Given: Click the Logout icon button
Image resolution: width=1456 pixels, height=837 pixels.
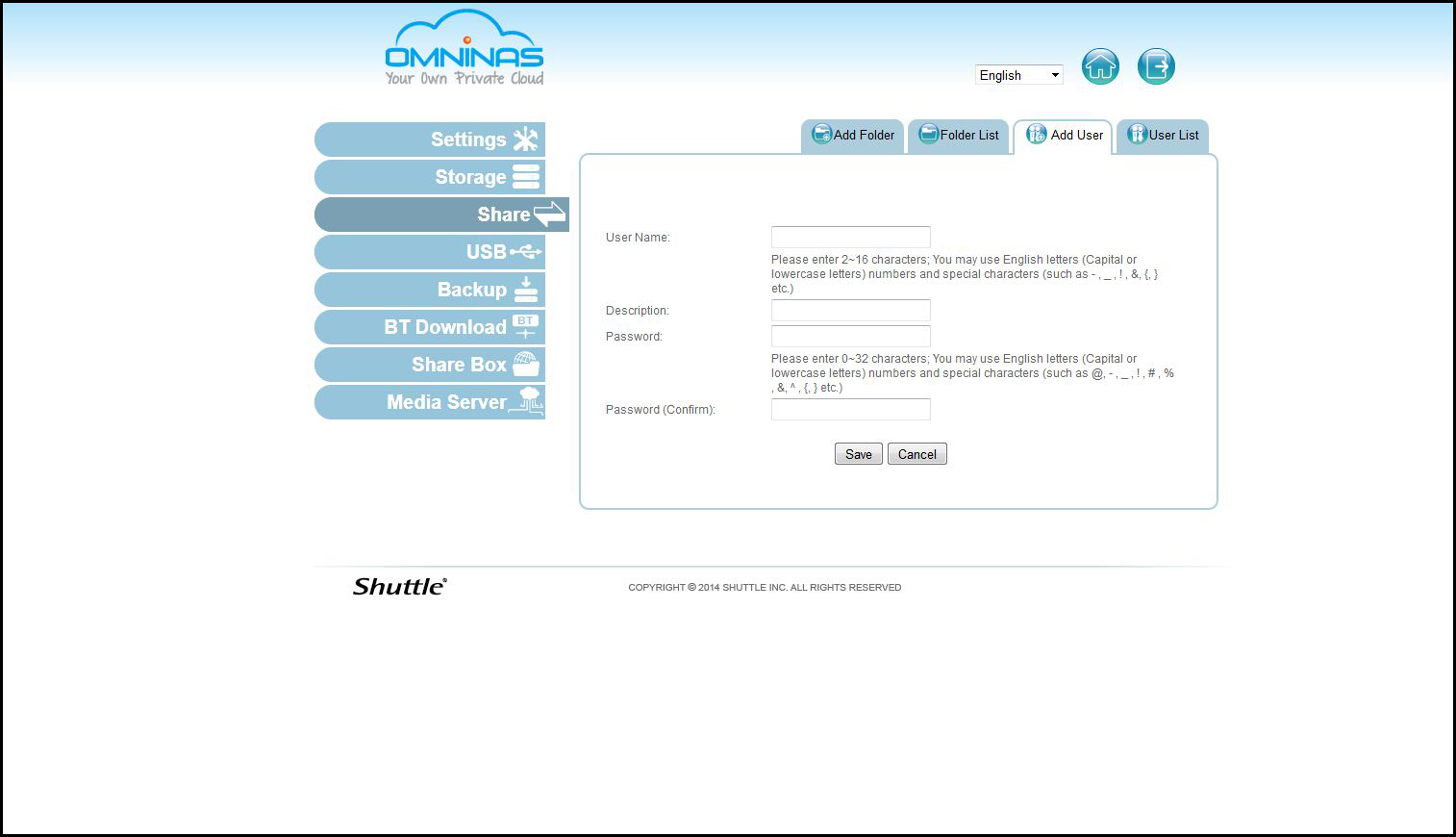Looking at the screenshot, I should (1156, 66).
